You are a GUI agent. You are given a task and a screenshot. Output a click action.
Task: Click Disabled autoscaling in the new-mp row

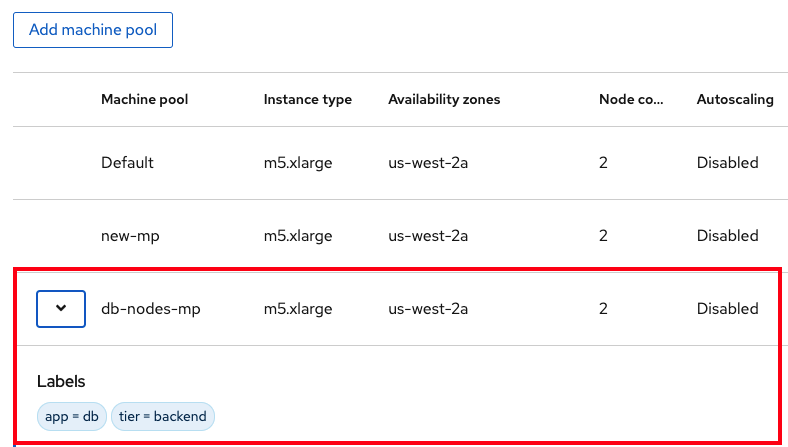tap(727, 236)
